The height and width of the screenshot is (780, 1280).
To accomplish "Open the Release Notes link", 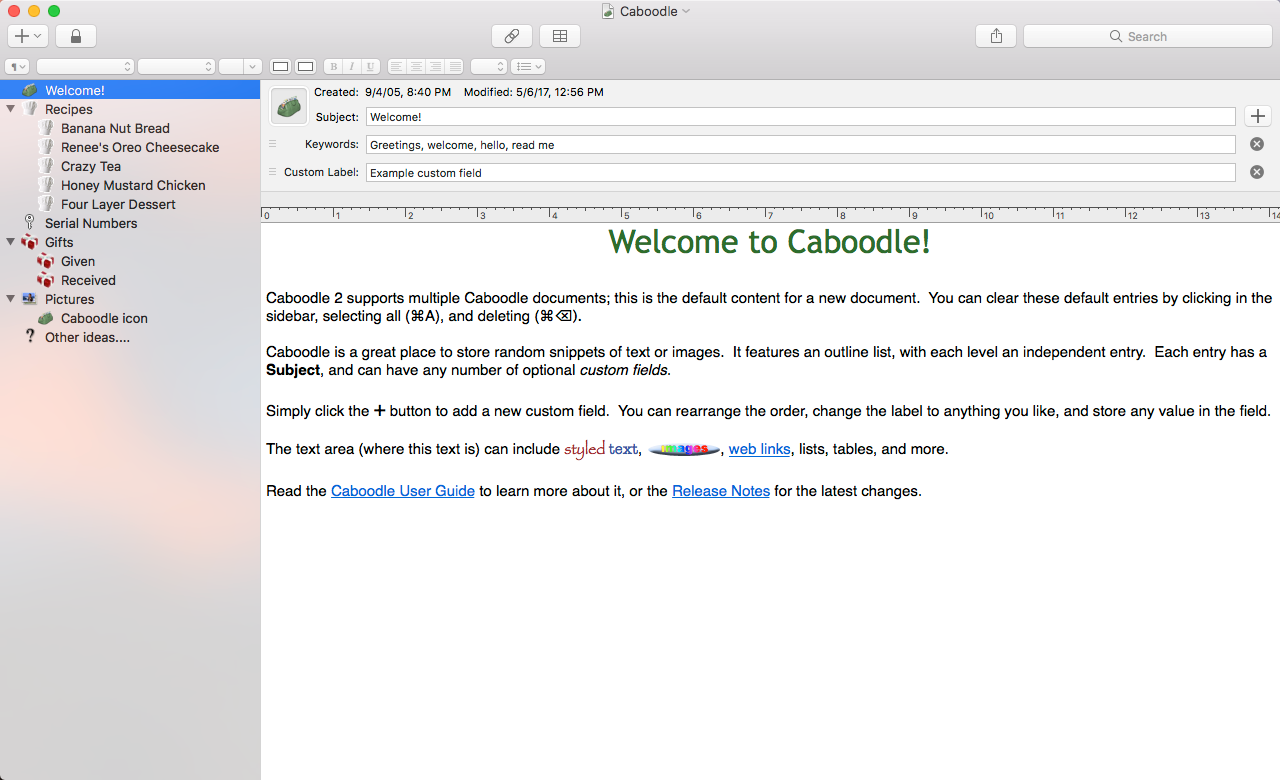I will pos(721,491).
